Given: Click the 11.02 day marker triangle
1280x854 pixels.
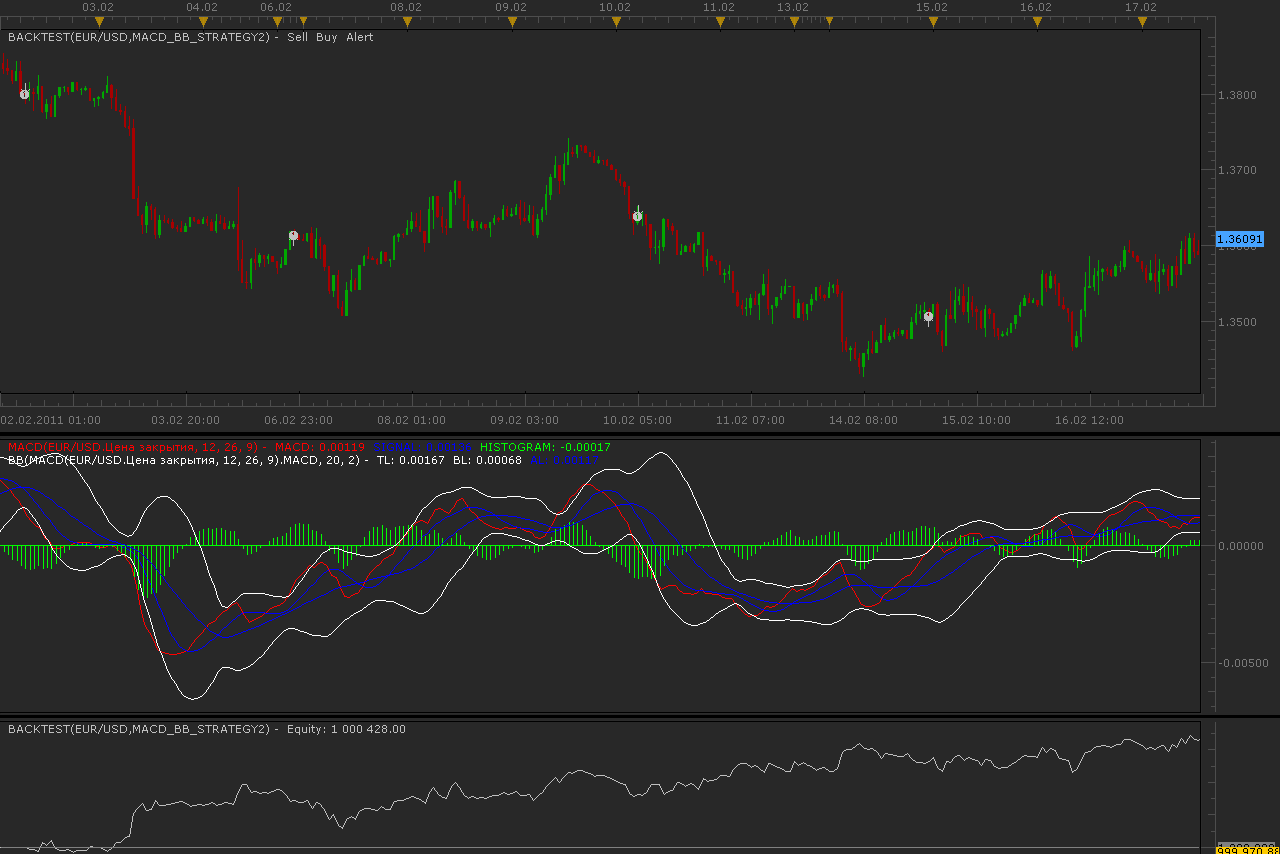Looking at the screenshot, I should click(x=720, y=21).
